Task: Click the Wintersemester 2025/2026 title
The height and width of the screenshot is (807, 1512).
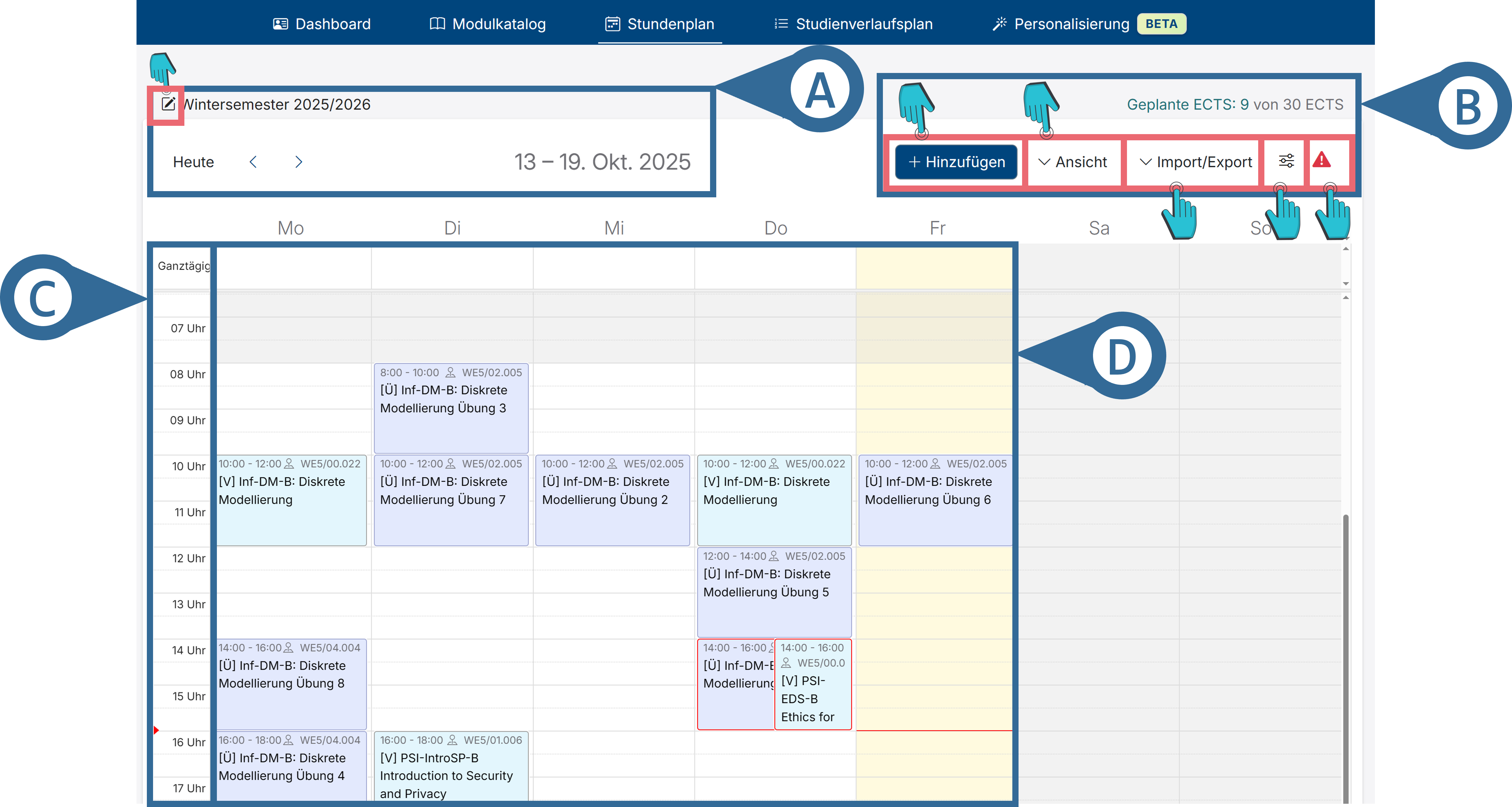Action: 277,105
